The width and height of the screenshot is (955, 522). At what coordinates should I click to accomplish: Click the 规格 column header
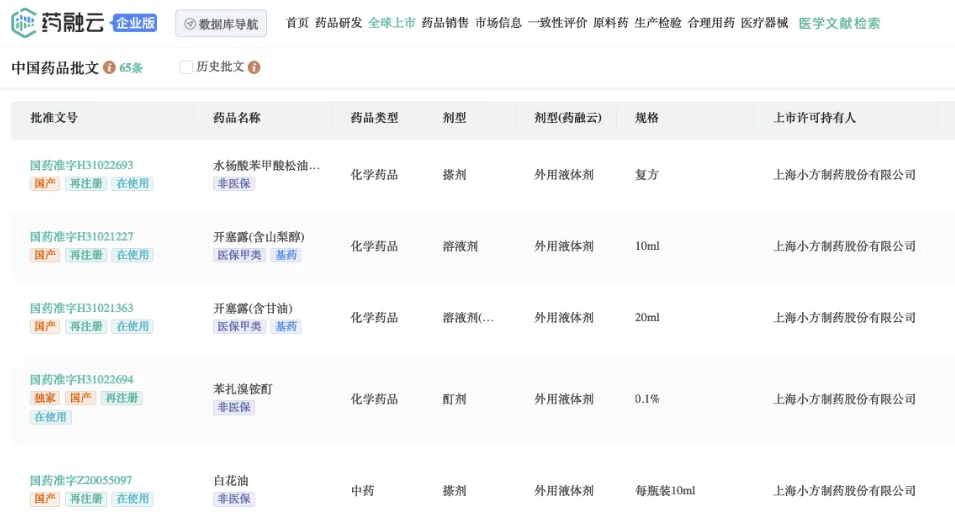tap(647, 118)
